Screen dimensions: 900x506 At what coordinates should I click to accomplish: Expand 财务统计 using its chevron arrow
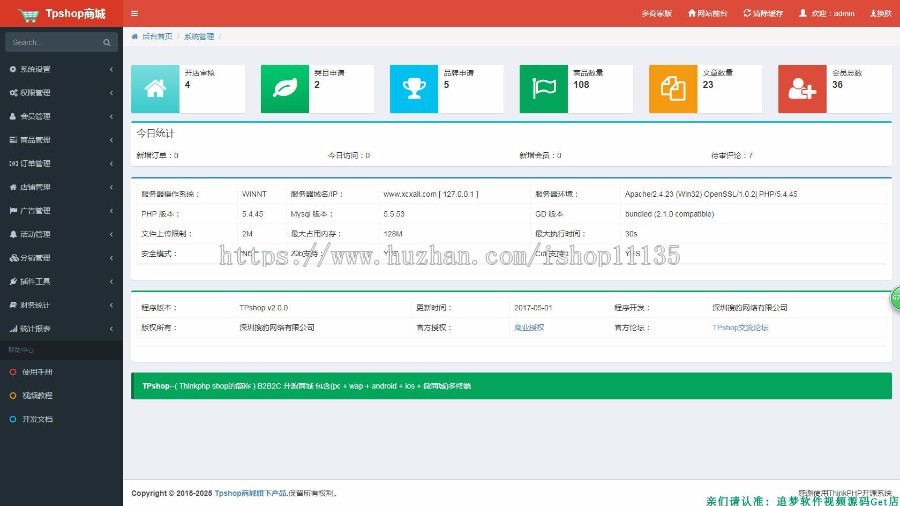pyautogui.click(x=111, y=305)
